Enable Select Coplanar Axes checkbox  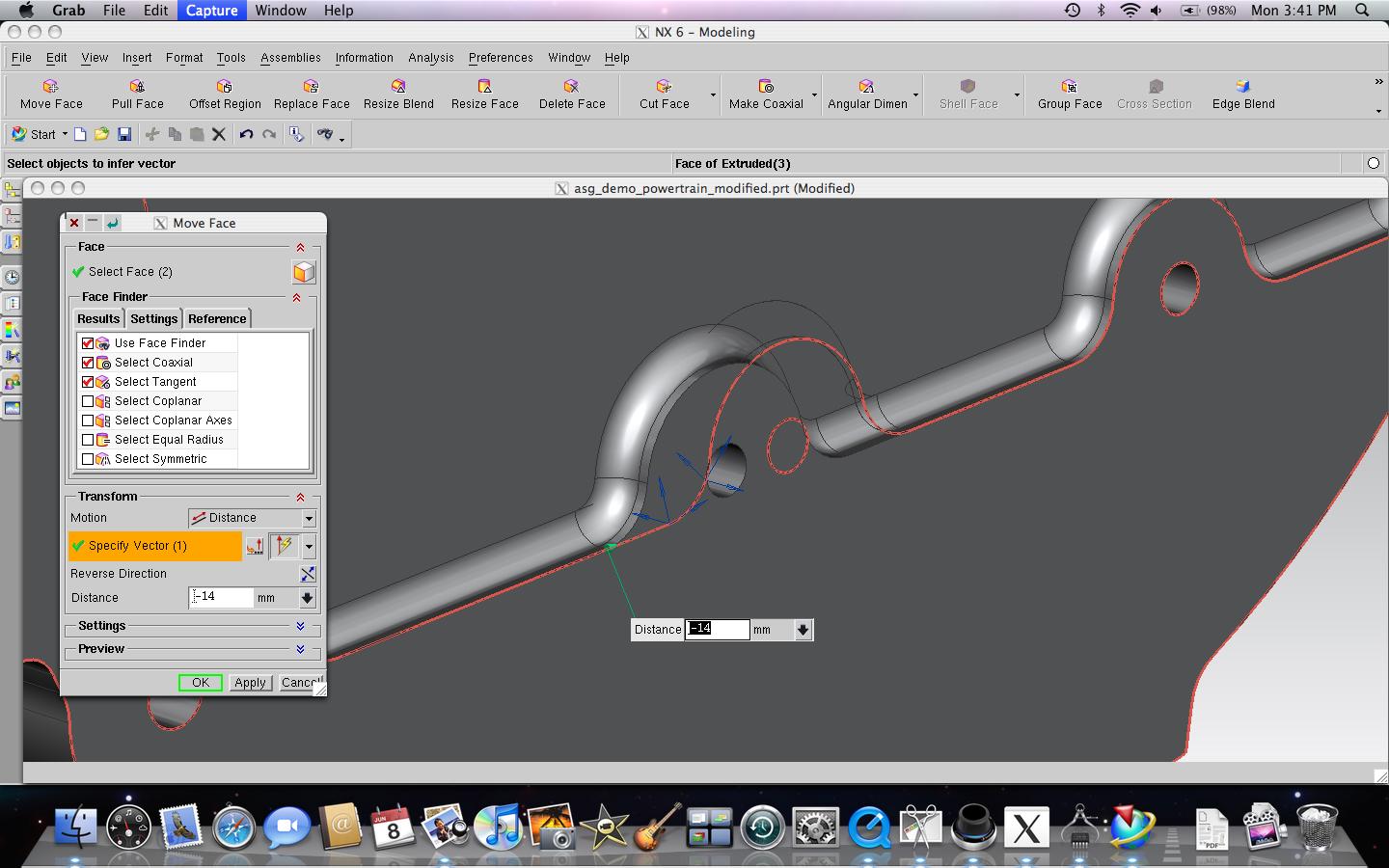point(88,420)
